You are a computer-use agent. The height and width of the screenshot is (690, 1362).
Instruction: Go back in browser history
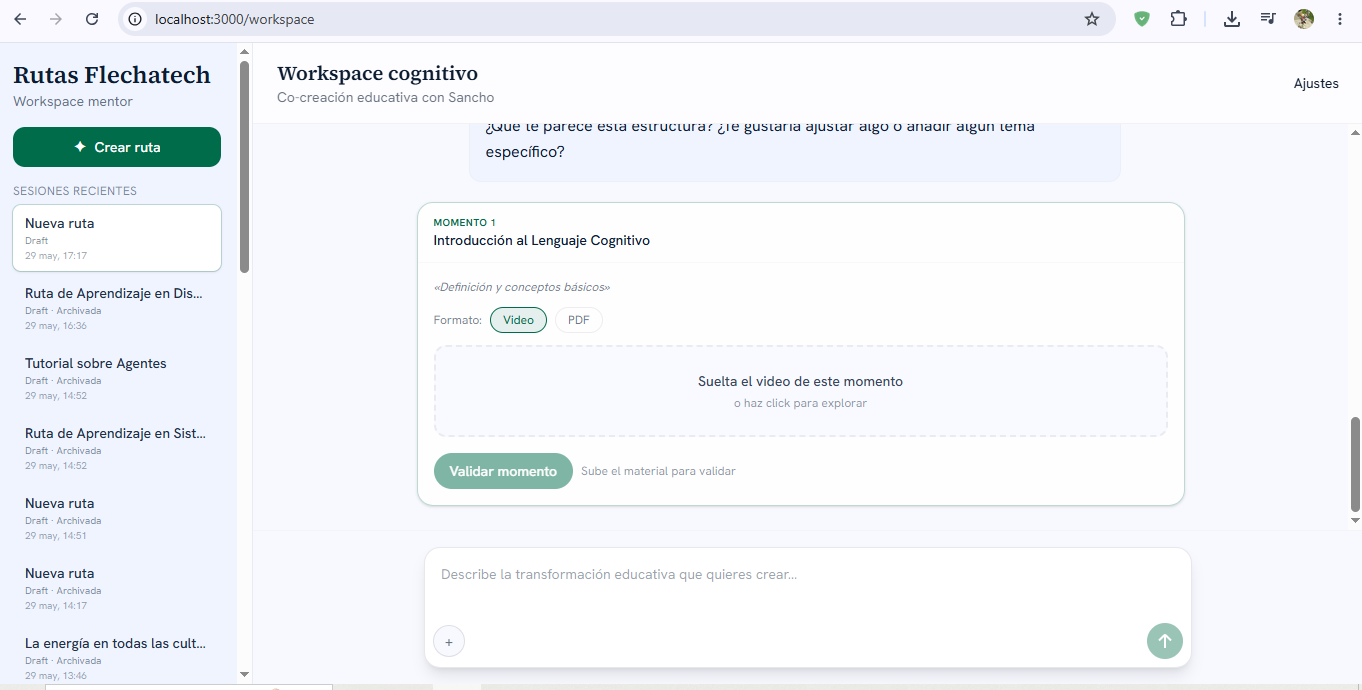tap(20, 19)
